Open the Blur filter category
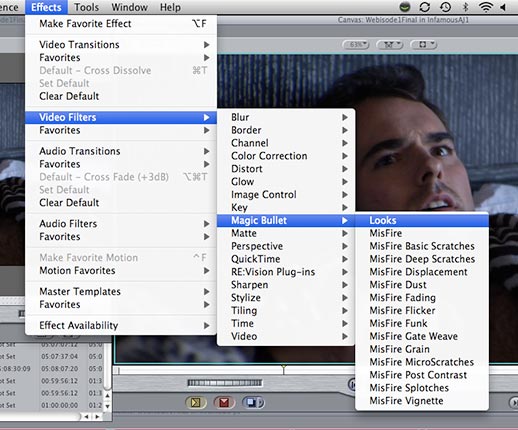Image resolution: width=518 pixels, height=430 pixels. tap(286, 117)
